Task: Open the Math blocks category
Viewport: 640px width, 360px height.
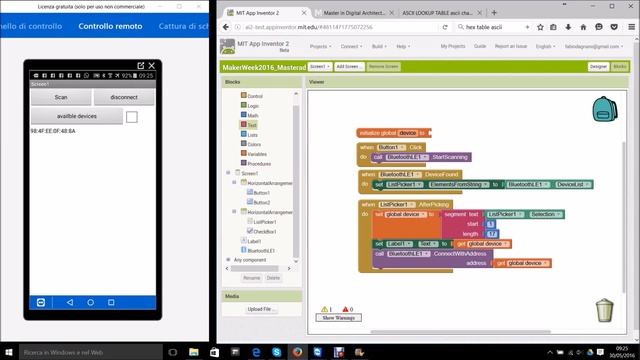Action: pyautogui.click(x=249, y=116)
